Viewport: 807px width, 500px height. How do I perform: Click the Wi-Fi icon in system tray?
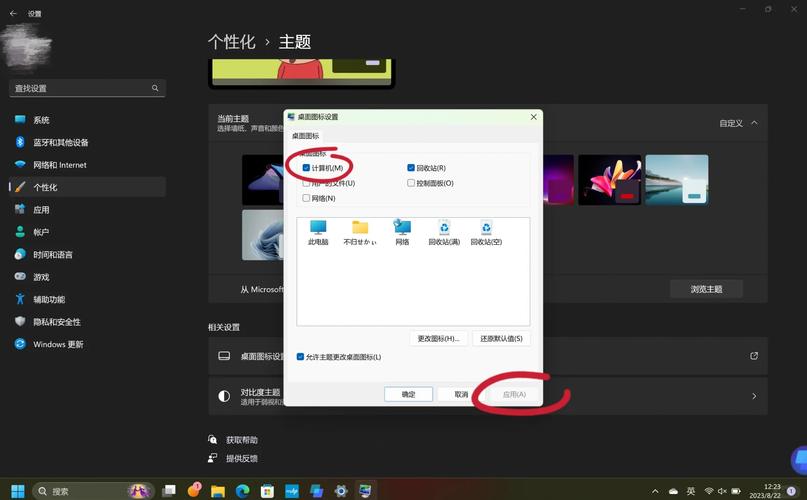[709, 491]
